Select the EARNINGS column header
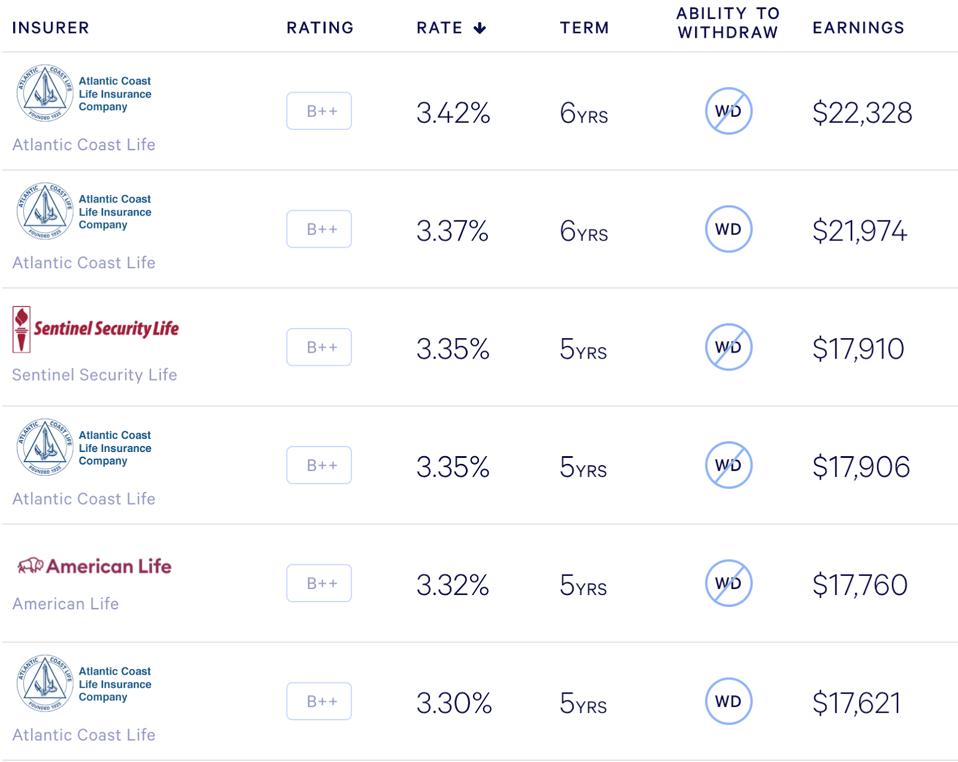Image resolution: width=958 pixels, height=762 pixels. 858,28
